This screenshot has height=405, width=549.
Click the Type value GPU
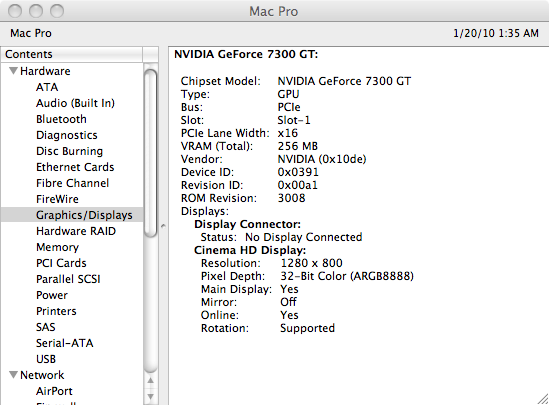pos(289,94)
